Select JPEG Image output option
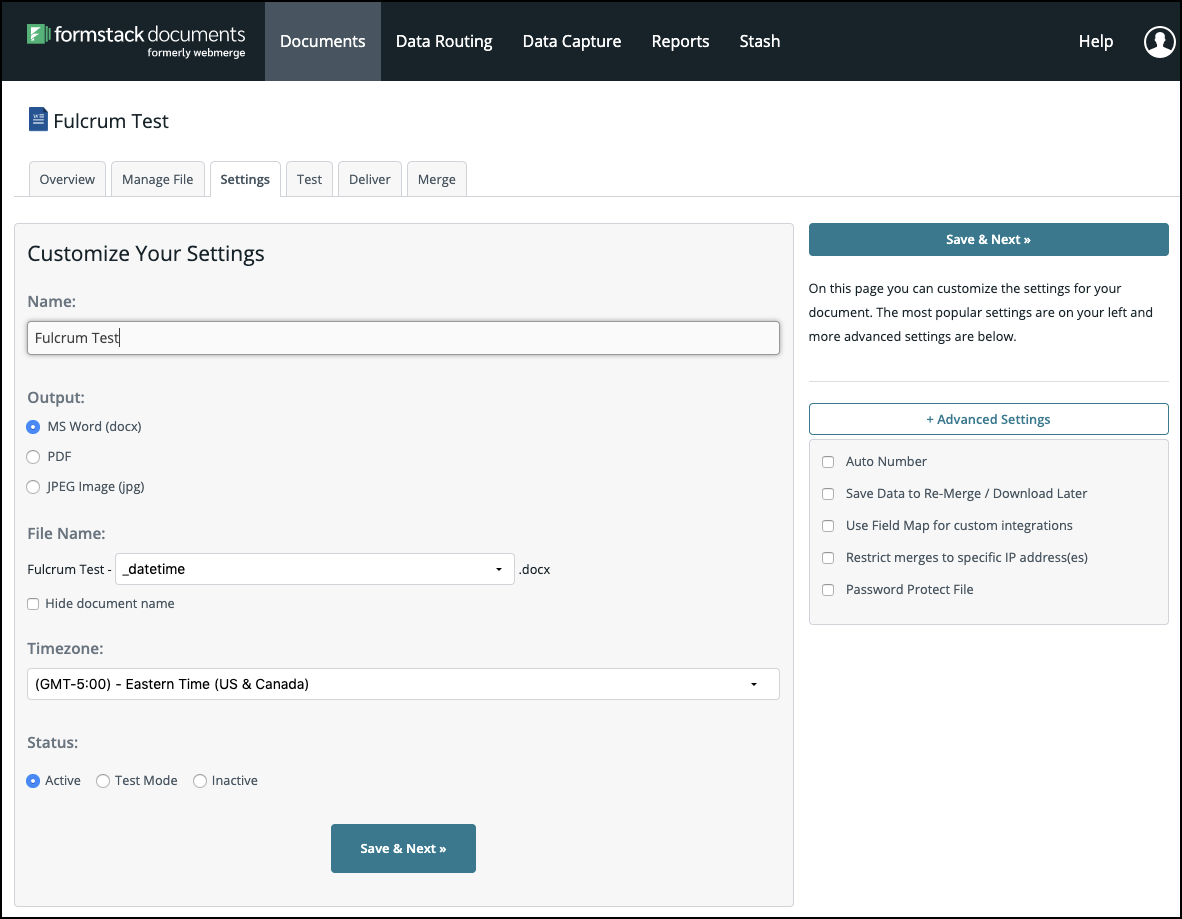 coord(33,487)
